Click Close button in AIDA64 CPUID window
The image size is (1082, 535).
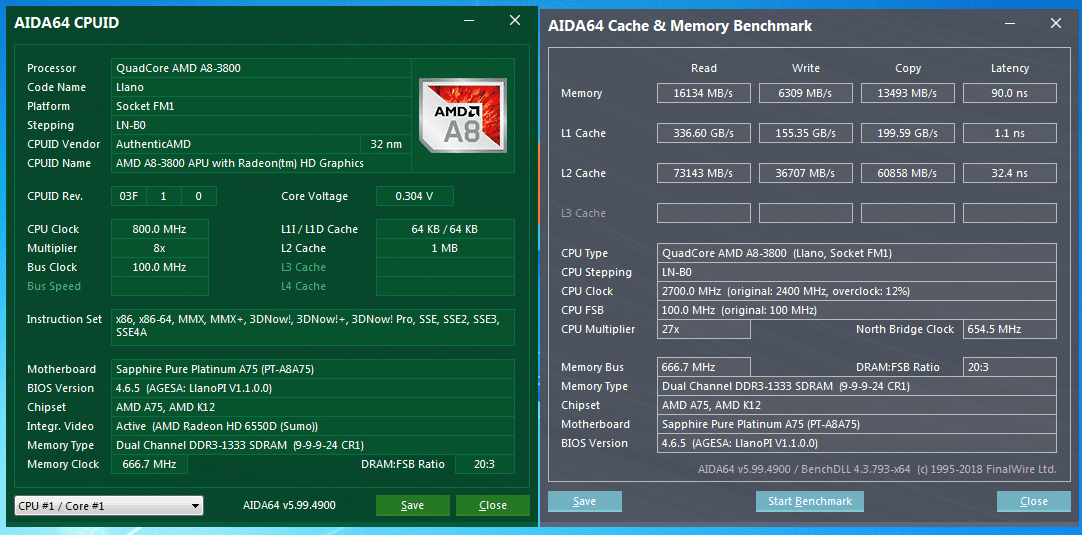point(493,505)
